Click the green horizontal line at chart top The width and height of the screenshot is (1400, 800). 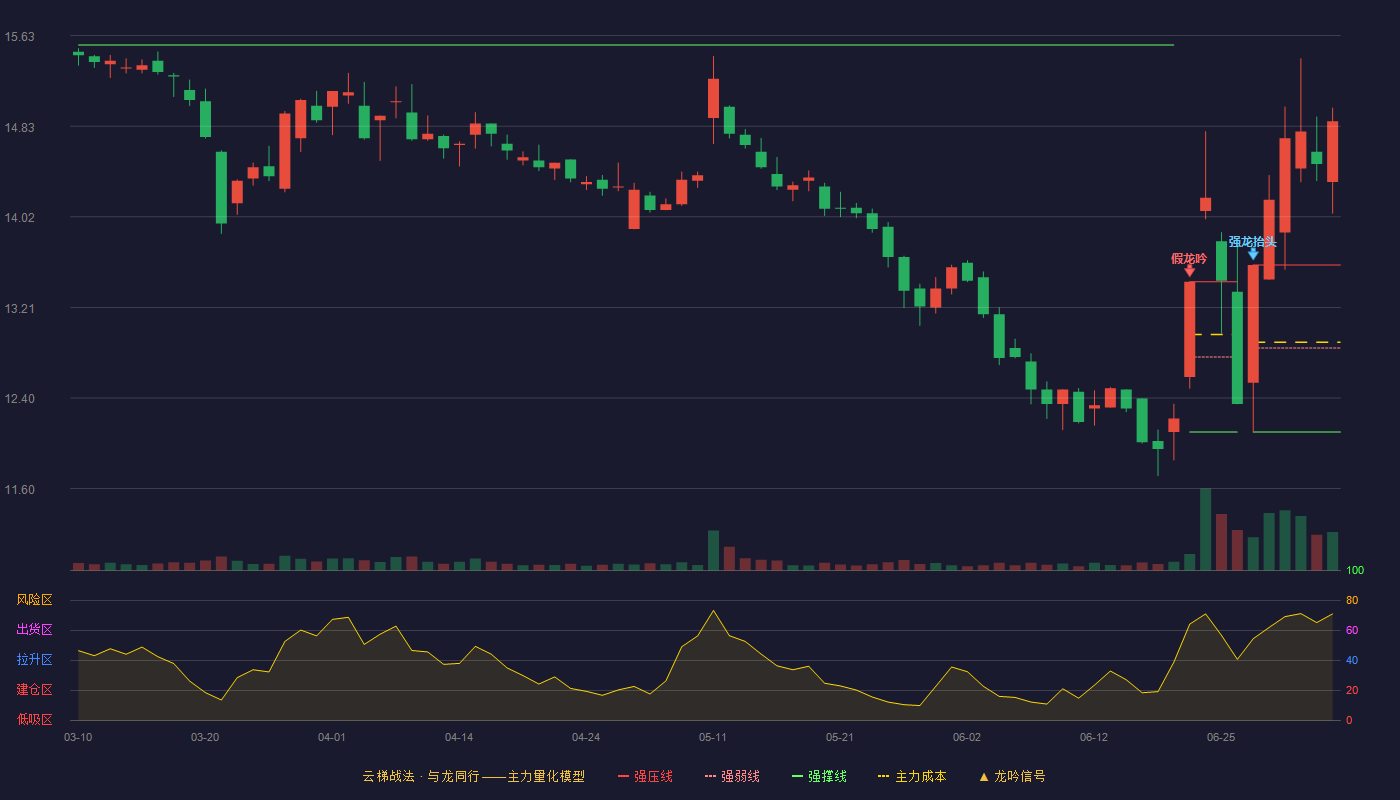tap(625, 45)
